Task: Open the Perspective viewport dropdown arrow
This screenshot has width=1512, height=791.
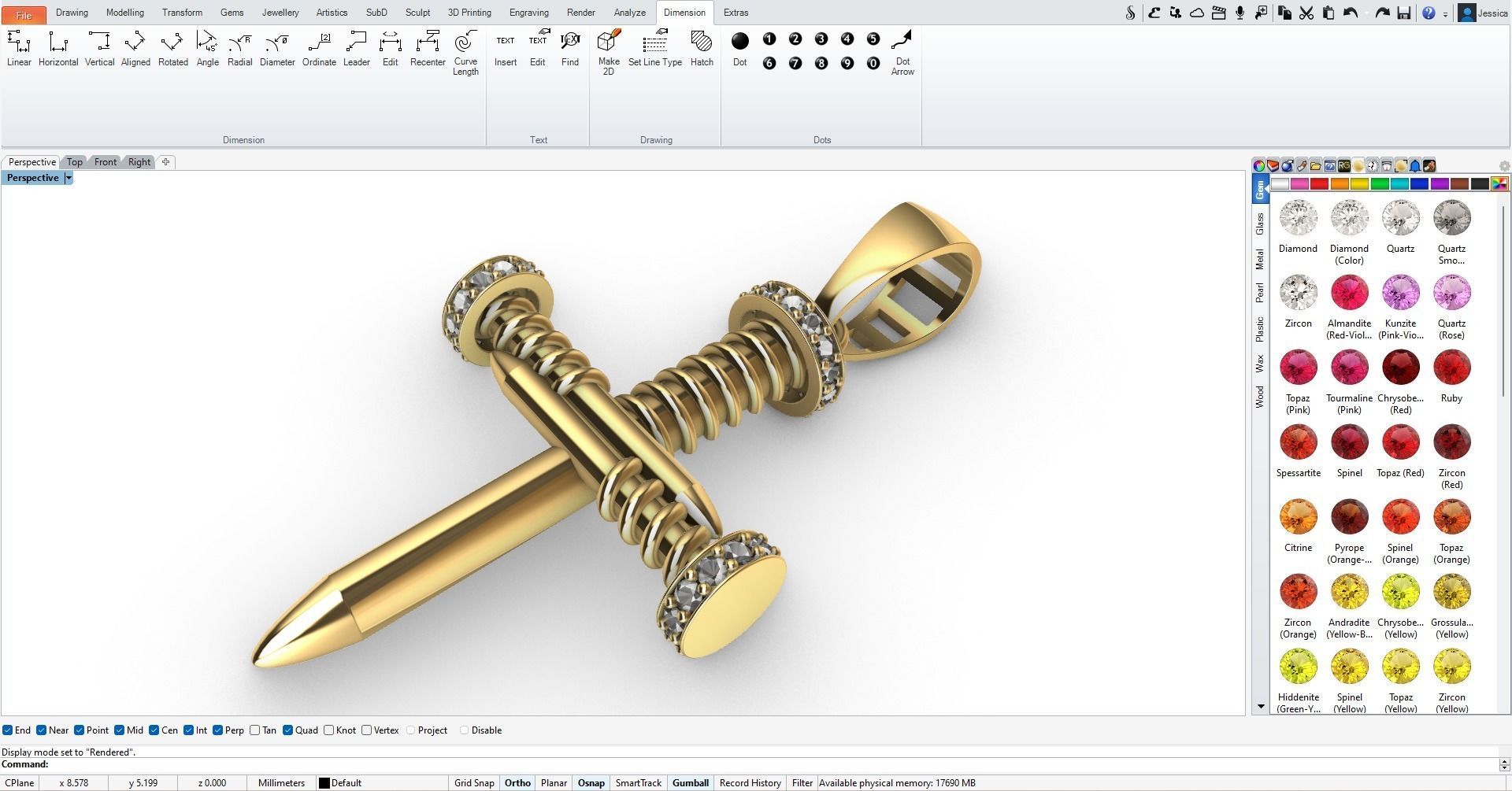Action: coord(69,178)
